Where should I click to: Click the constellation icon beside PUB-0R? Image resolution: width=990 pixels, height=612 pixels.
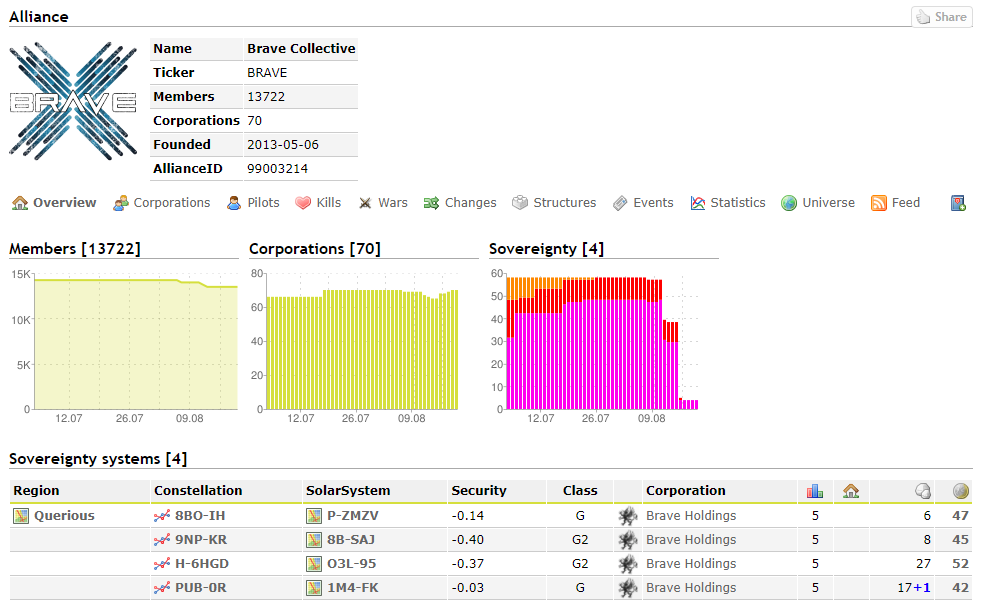tap(162, 588)
